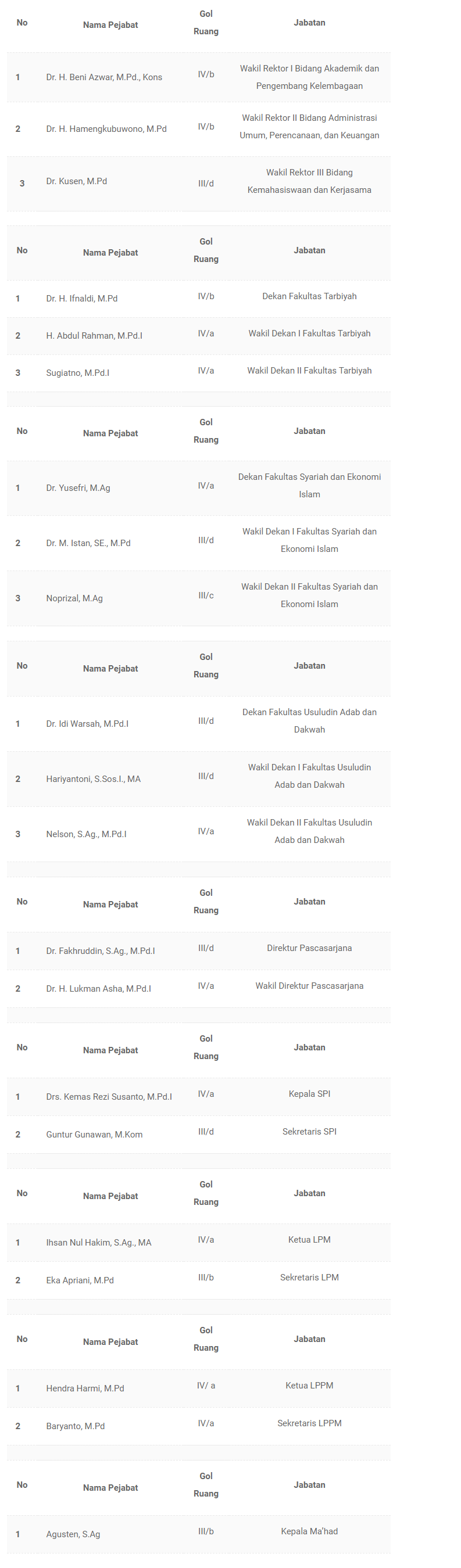
Task: Click the Wakil Rektor III Bidang Kemahasiswaan position
Action: (x=309, y=181)
